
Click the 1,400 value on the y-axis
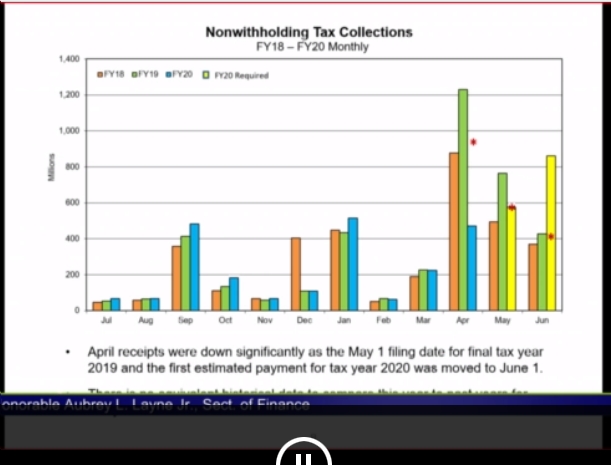coord(69,59)
